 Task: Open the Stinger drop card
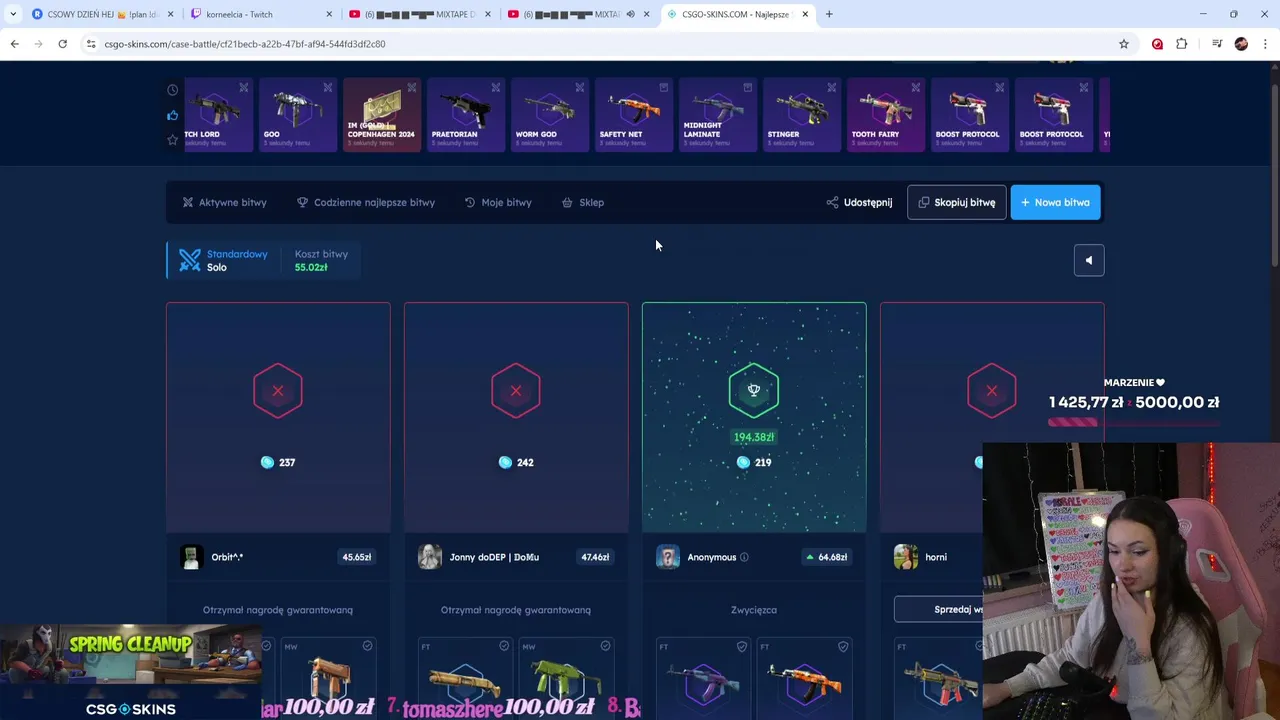802,115
